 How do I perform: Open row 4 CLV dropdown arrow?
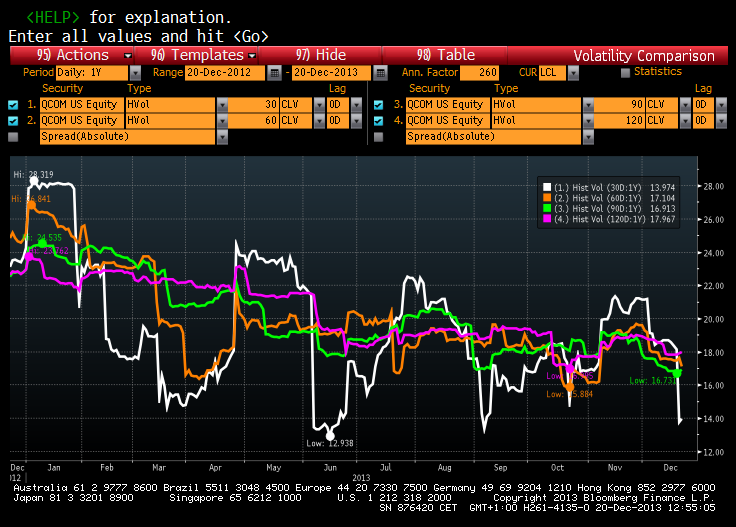[685, 121]
